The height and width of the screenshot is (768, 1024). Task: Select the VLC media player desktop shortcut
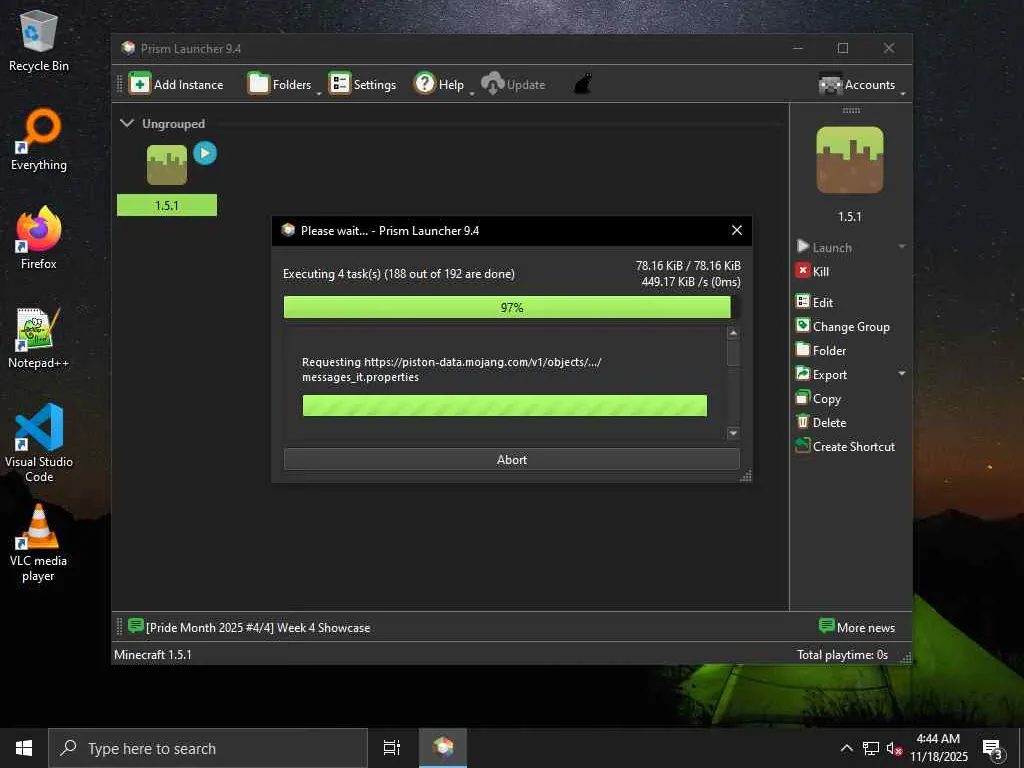pos(39,542)
